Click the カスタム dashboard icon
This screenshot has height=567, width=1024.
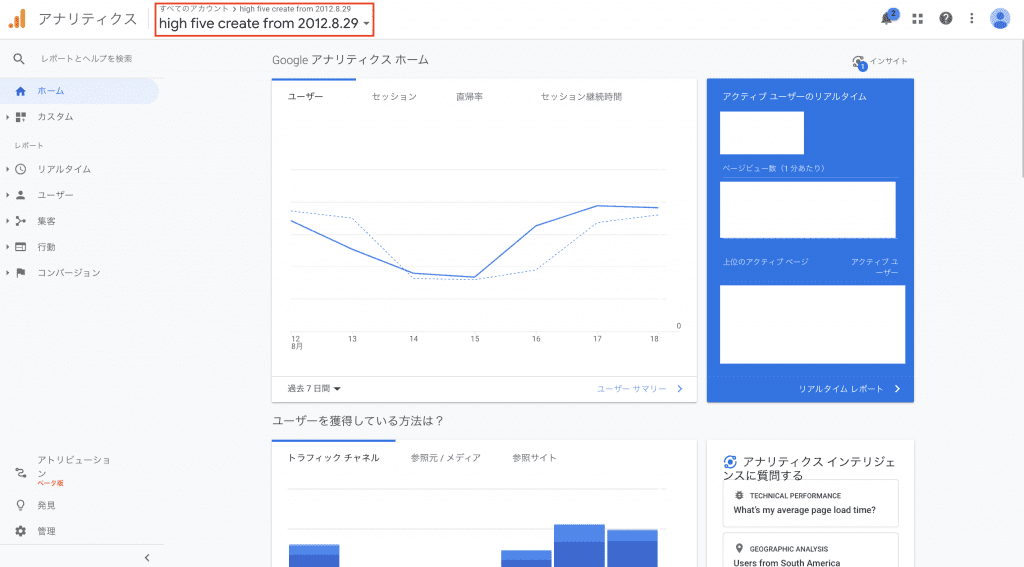pos(21,117)
